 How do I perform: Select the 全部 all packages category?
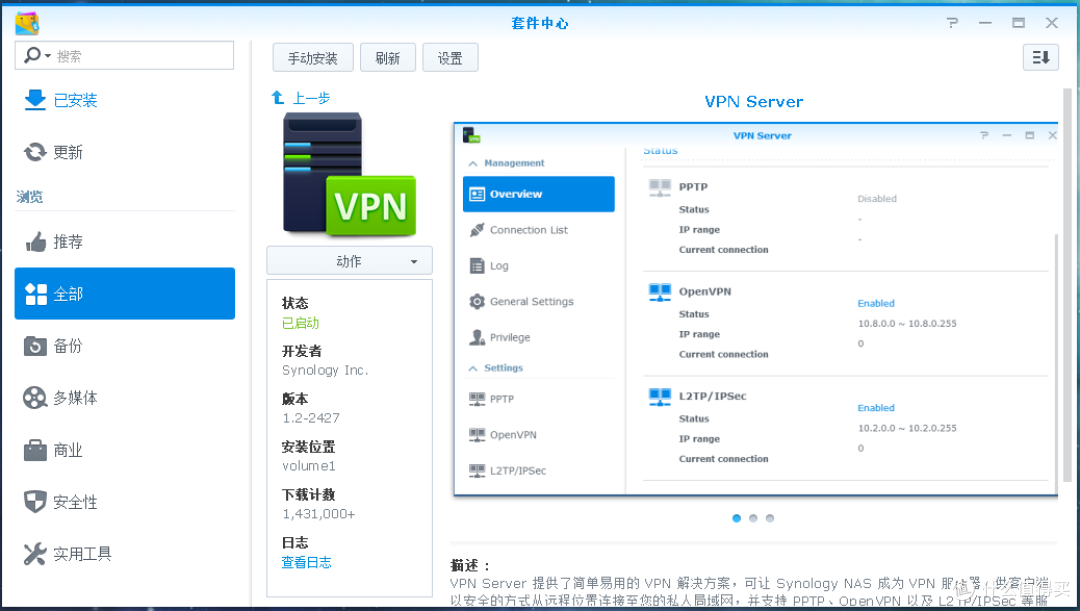coord(125,293)
